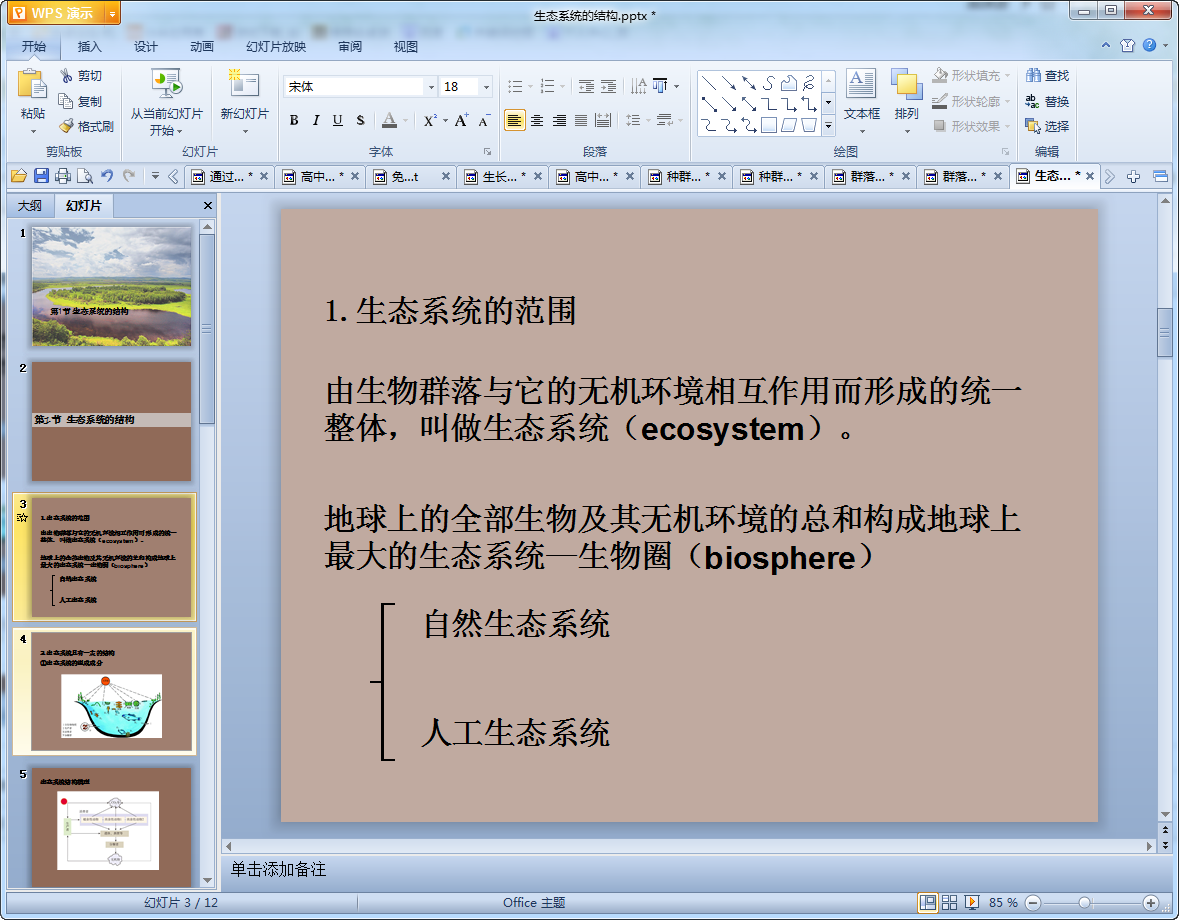Click the open folder icon in quick toolbar
The height and width of the screenshot is (920, 1179).
click(x=19, y=176)
